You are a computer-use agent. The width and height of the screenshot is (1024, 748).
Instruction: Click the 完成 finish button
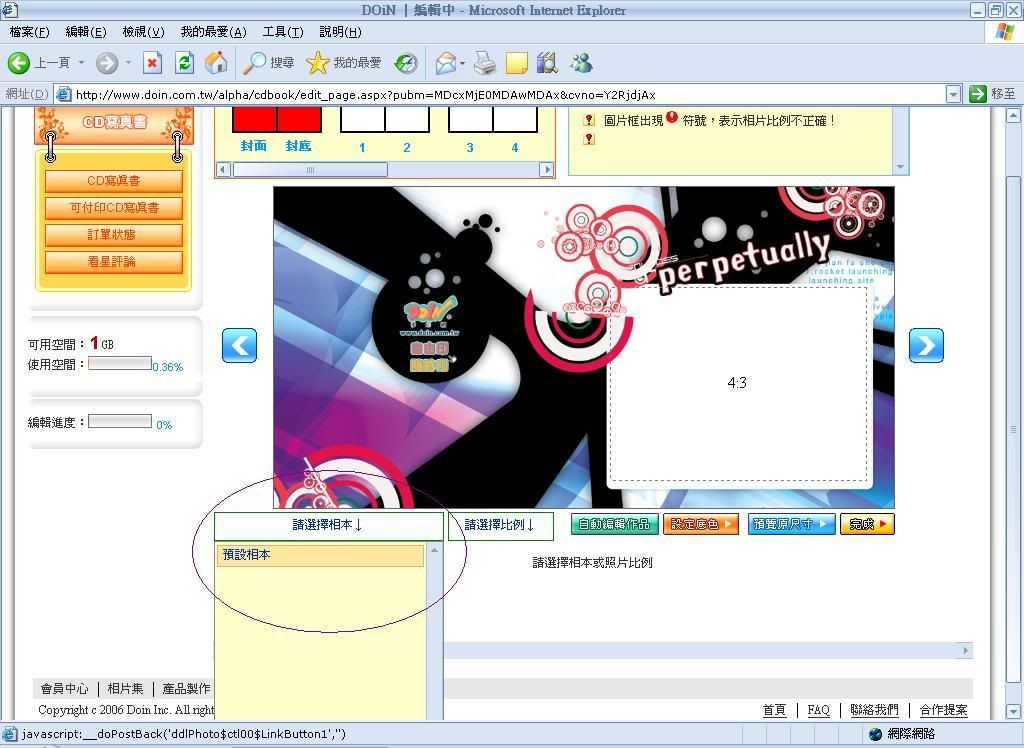[x=866, y=524]
